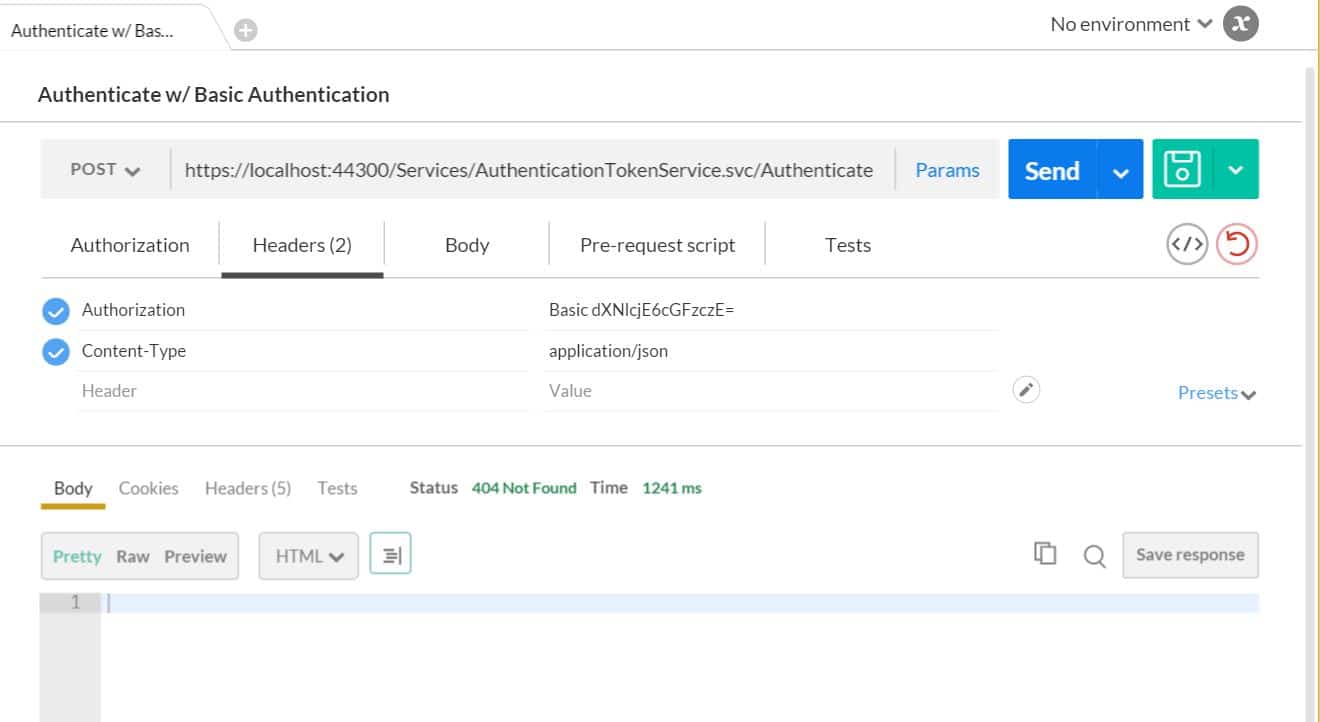
Task: Open bulk edit with the pencil icon
Action: (1026, 389)
